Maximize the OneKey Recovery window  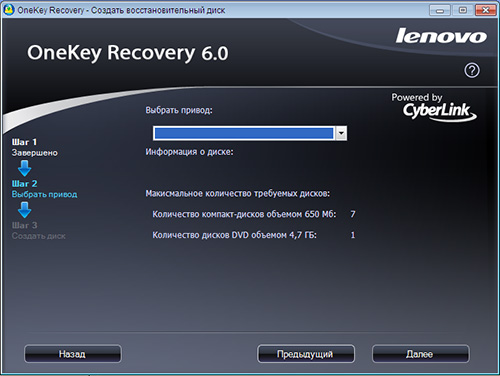463,10
